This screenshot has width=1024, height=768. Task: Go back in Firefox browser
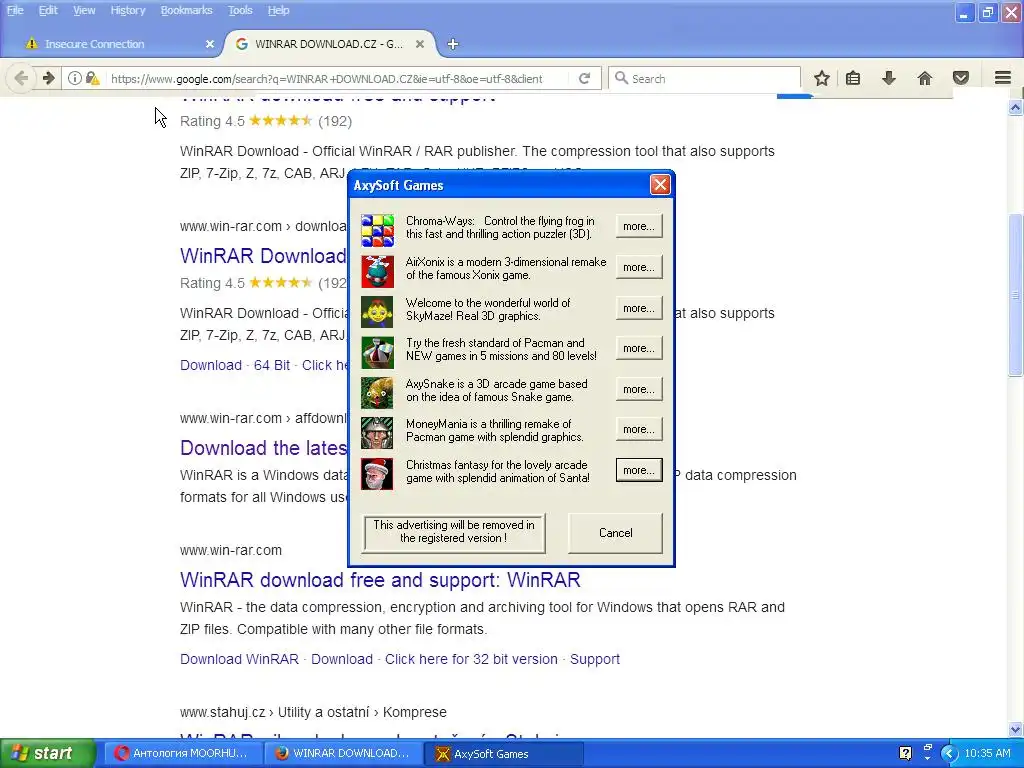tap(20, 78)
